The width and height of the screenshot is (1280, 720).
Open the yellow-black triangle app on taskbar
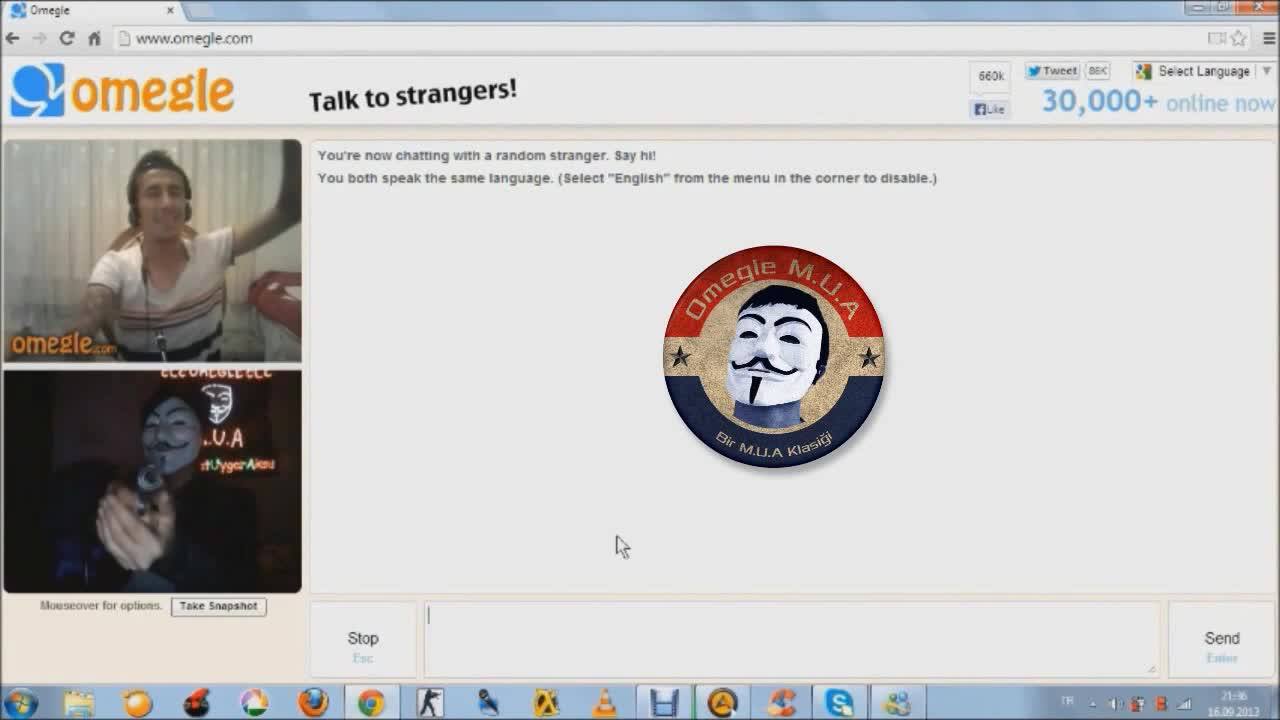click(x=546, y=703)
